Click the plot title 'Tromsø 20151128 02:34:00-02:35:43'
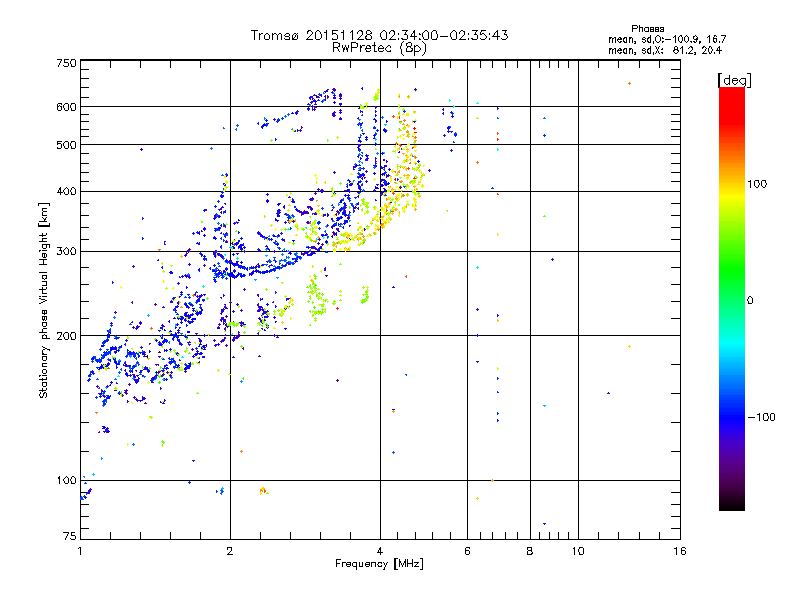The height and width of the screenshot is (600, 800). point(379,35)
